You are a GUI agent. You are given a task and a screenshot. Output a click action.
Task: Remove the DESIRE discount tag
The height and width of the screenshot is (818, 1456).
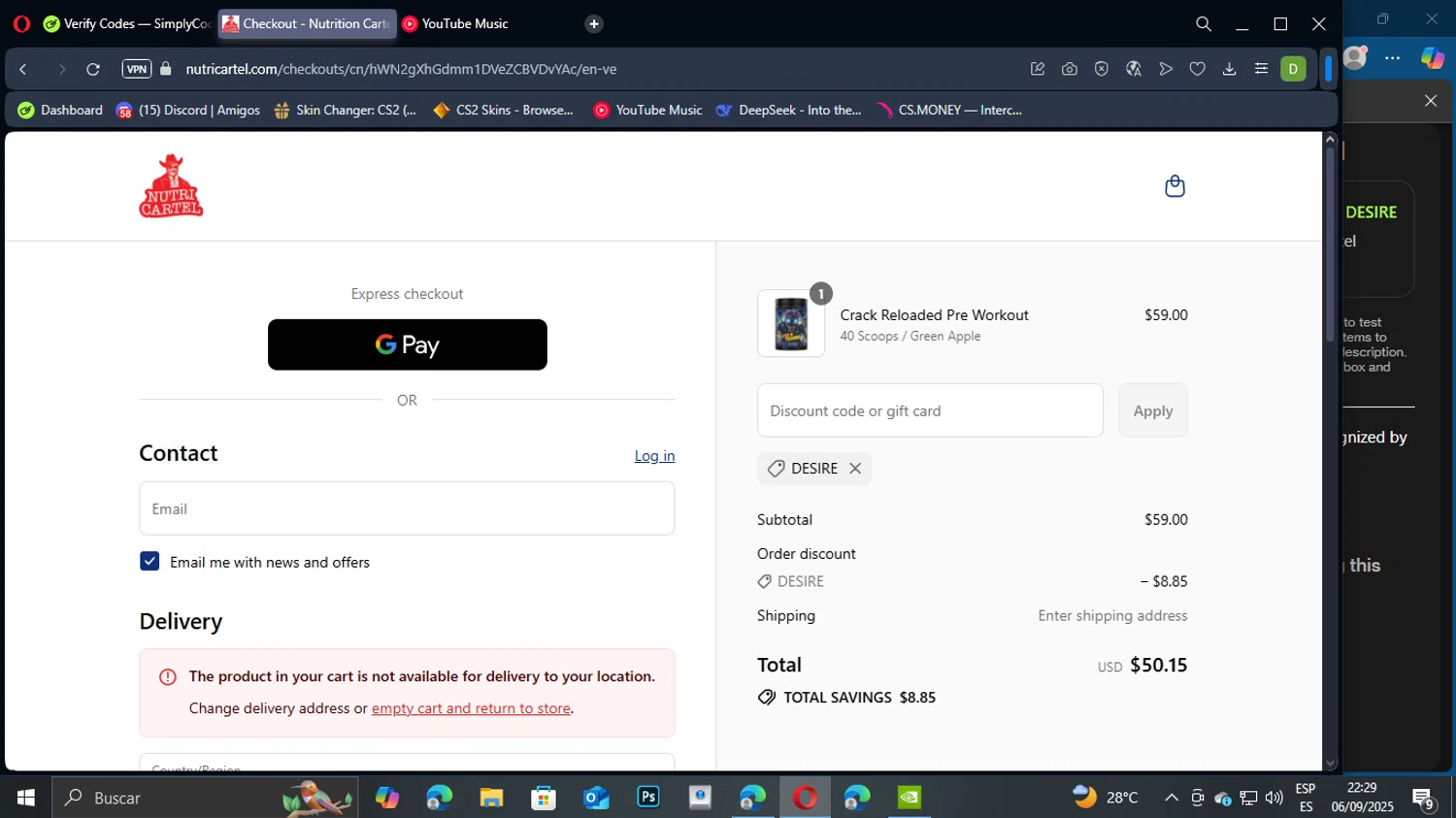(855, 468)
